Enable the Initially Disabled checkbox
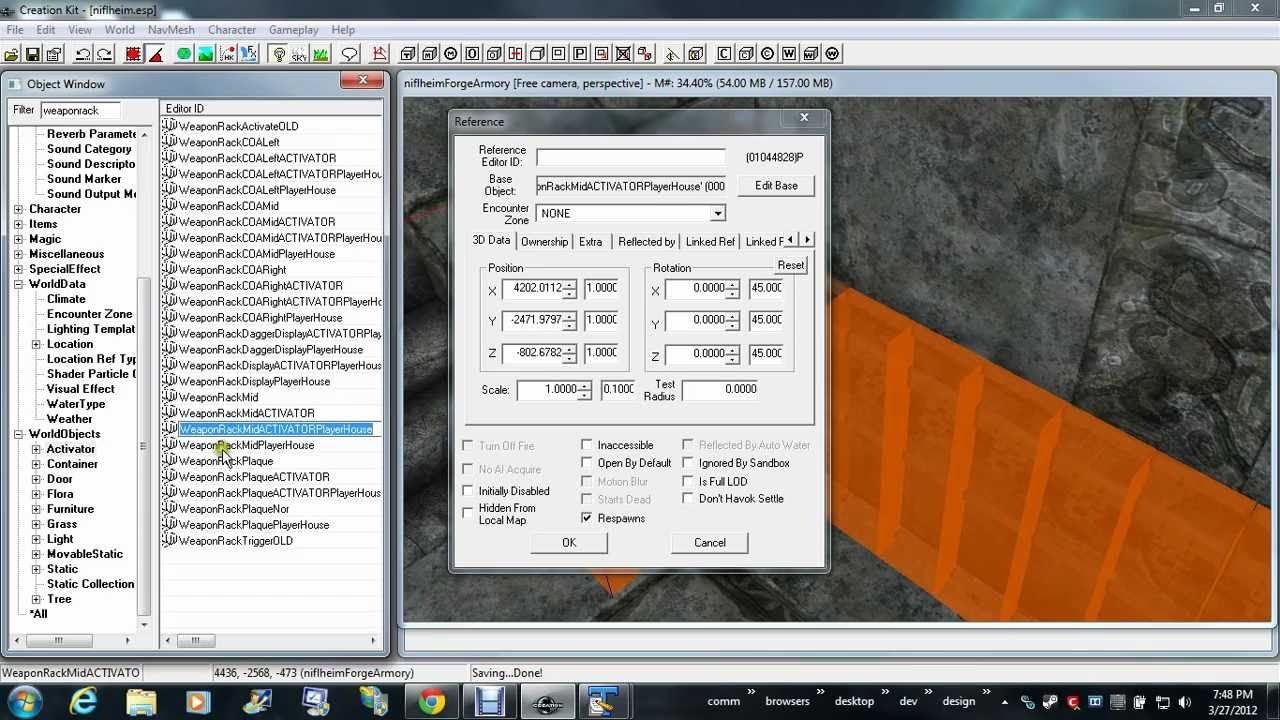The image size is (1280, 720). (468, 491)
